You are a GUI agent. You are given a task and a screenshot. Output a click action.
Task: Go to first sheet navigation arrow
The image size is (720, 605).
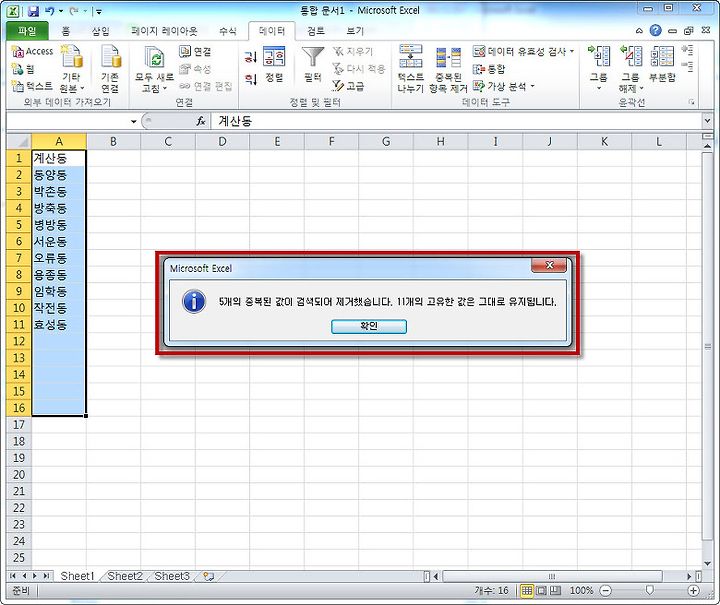point(12,576)
